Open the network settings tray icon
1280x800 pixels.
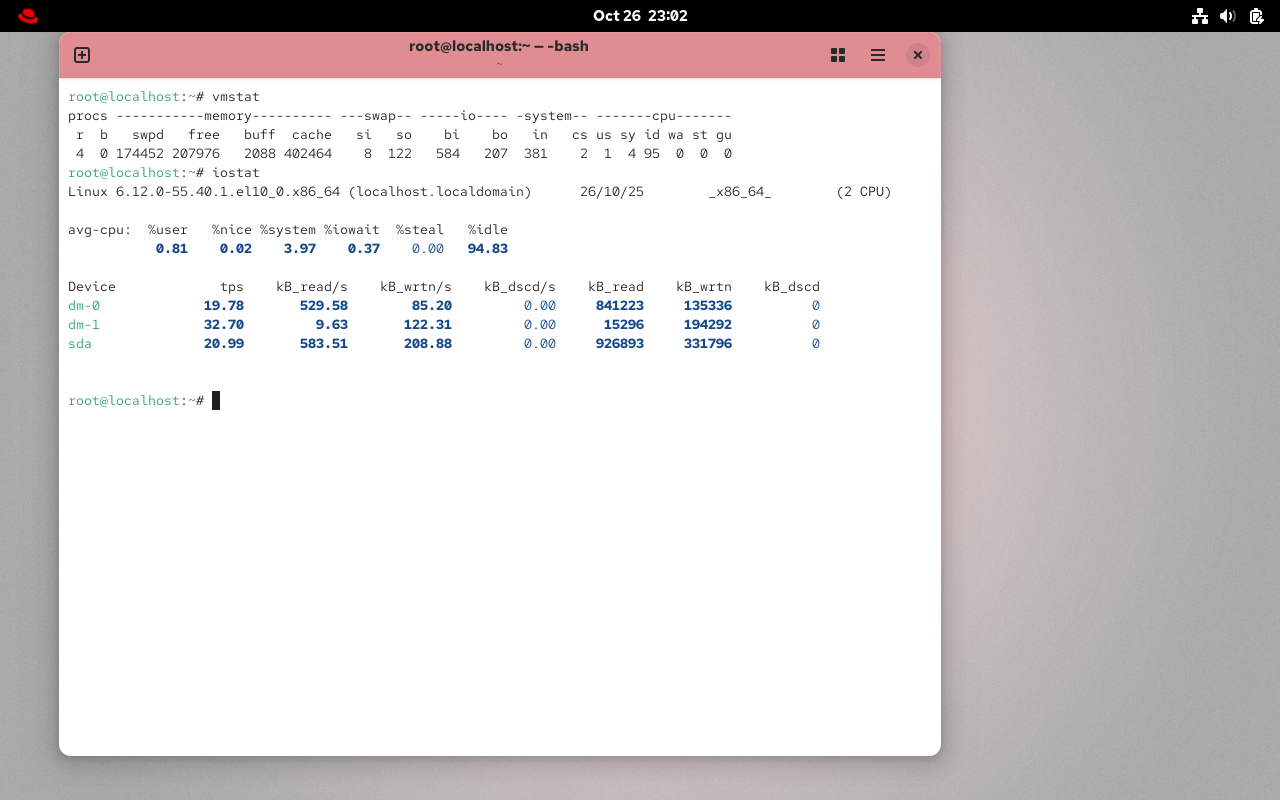[x=1200, y=15]
